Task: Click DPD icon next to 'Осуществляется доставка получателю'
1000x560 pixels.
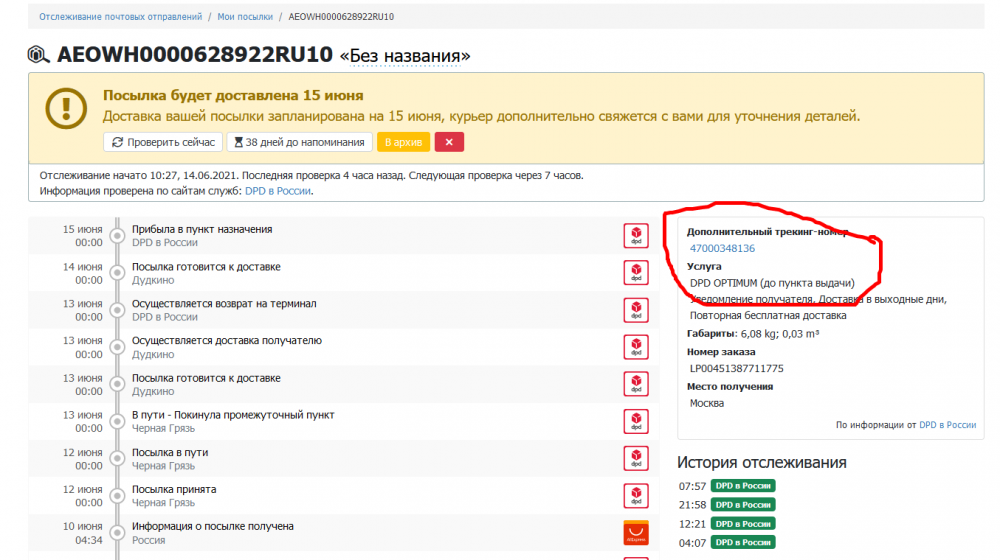Action: click(635, 347)
